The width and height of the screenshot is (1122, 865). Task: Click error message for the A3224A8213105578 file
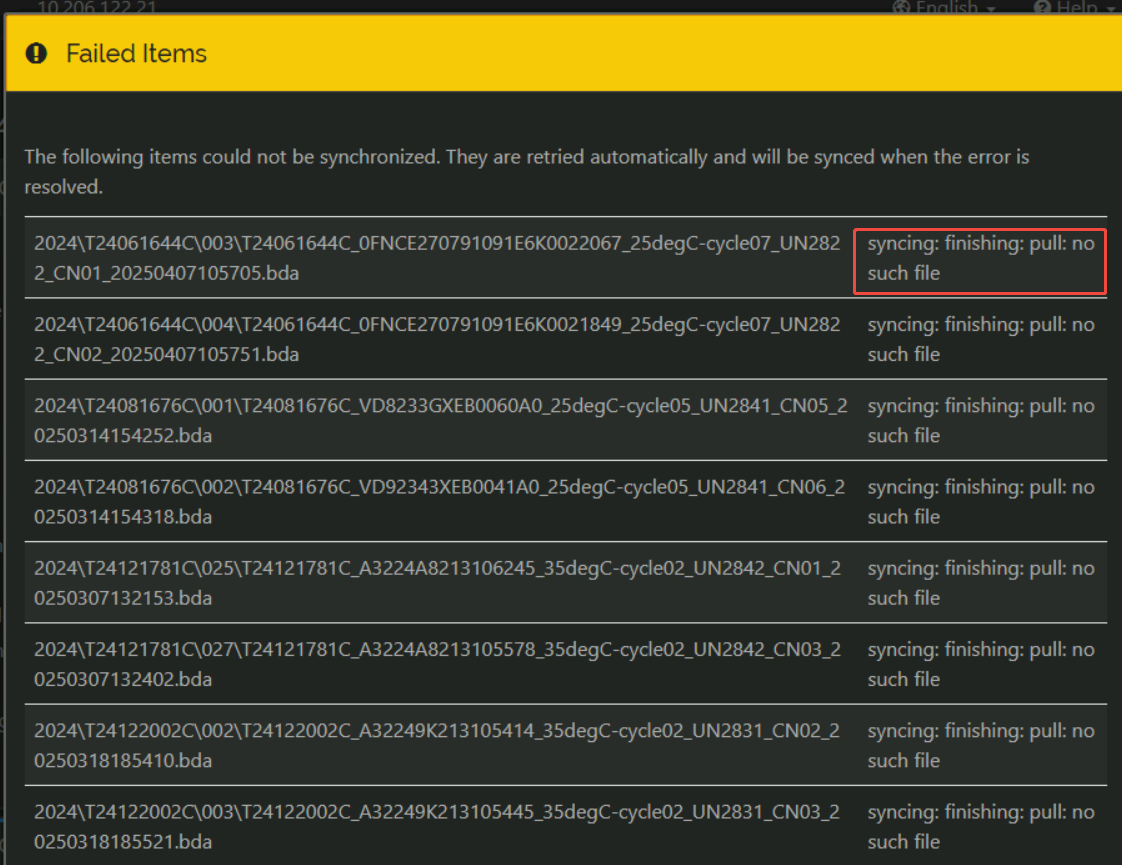pyautogui.click(x=980, y=664)
